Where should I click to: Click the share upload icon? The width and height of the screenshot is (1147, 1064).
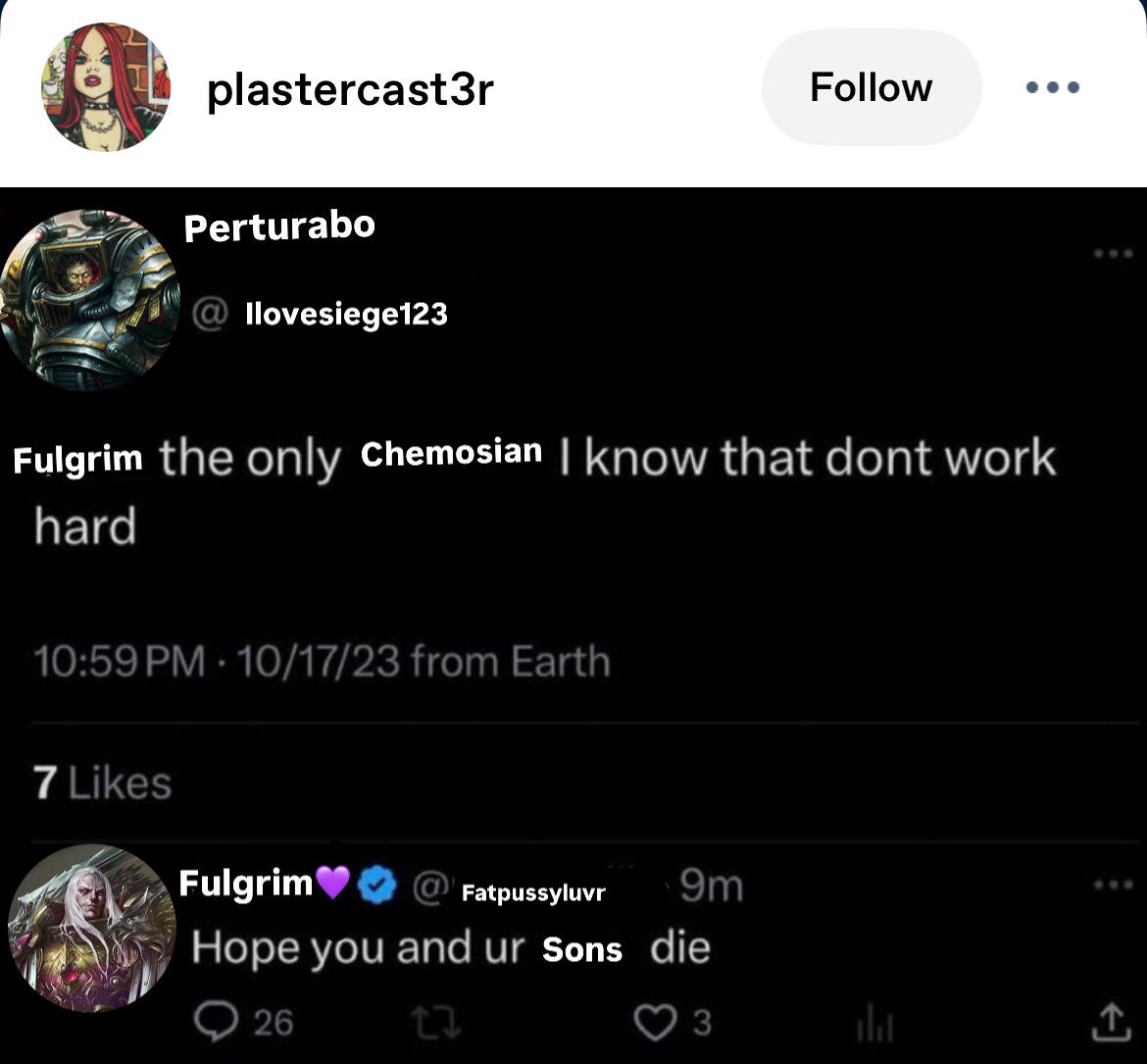coord(1109,1023)
